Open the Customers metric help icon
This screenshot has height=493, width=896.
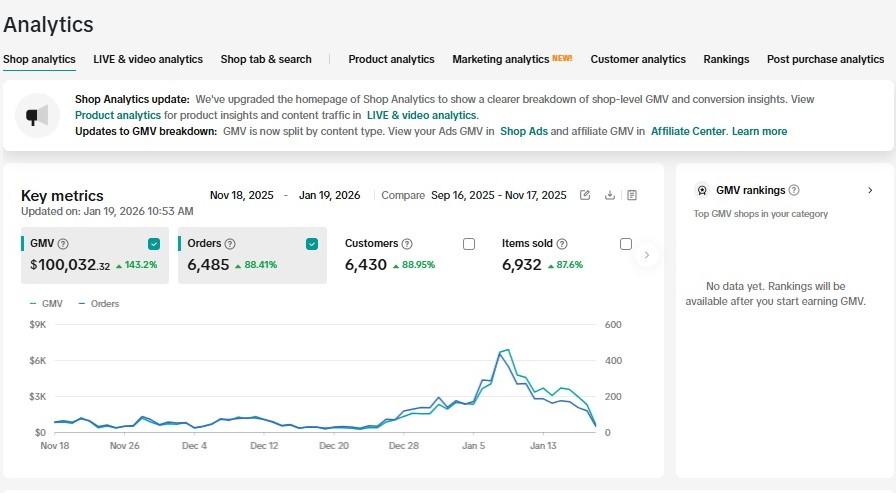pos(407,244)
